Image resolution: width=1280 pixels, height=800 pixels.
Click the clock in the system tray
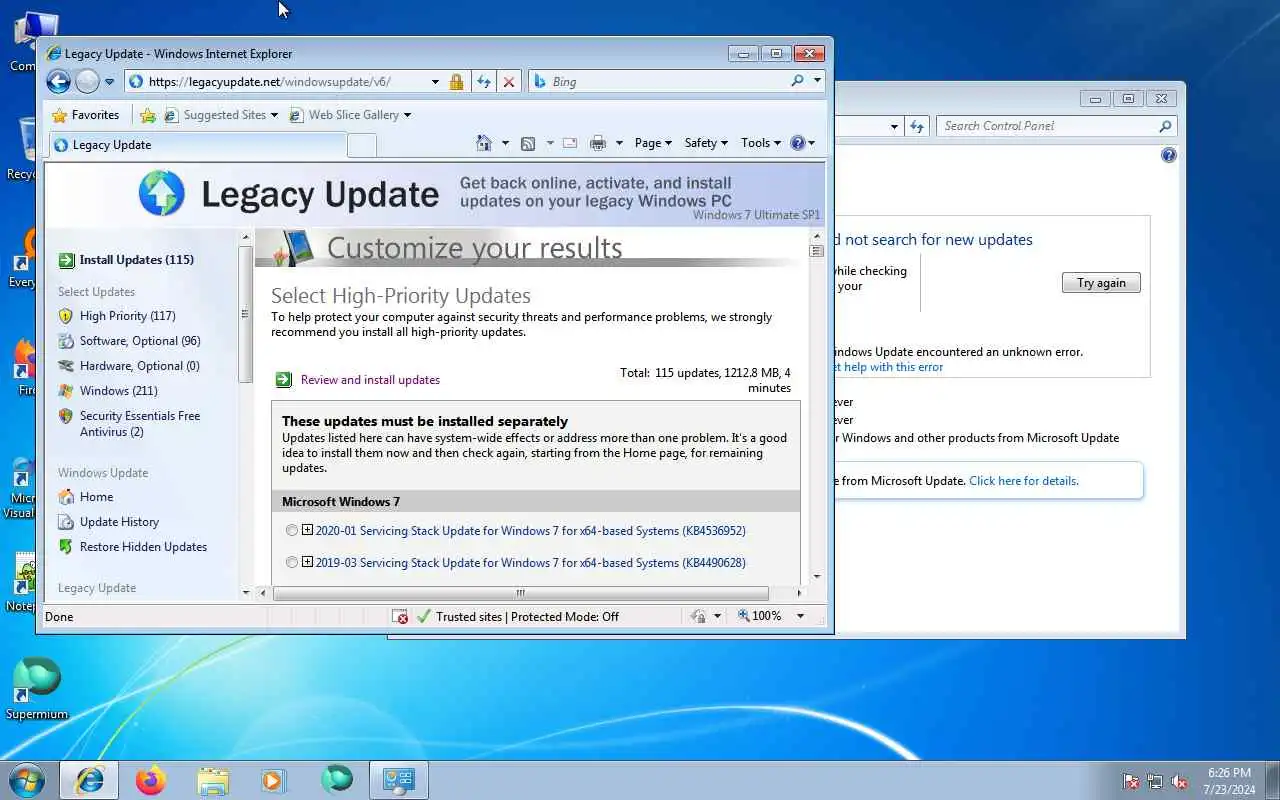(1229, 781)
